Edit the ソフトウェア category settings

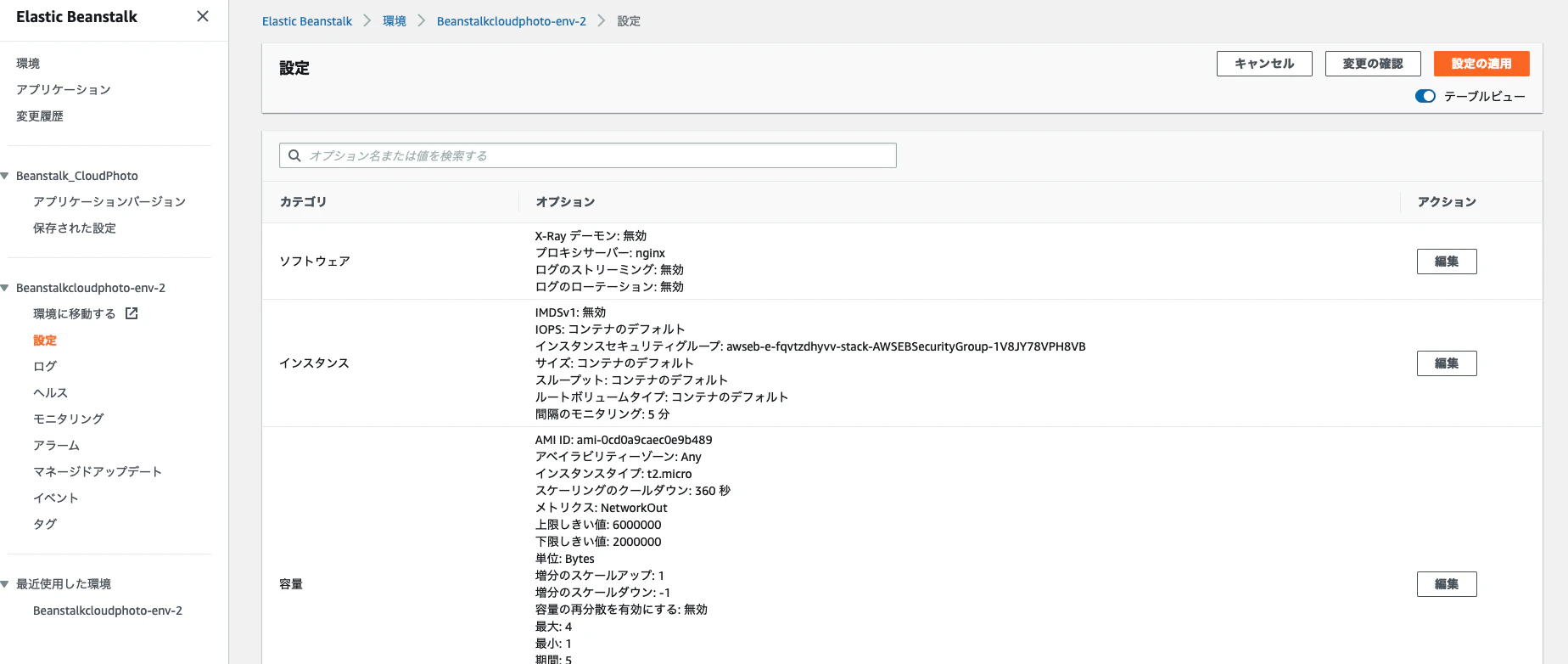point(1447,262)
